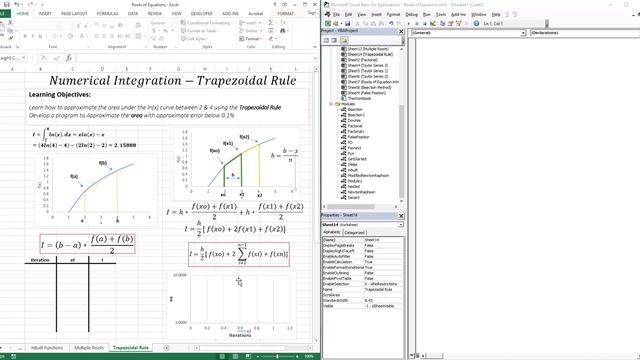Screen dimensions: 640x360
Task: Select the Bisection module in project tree
Action: tap(355, 109)
